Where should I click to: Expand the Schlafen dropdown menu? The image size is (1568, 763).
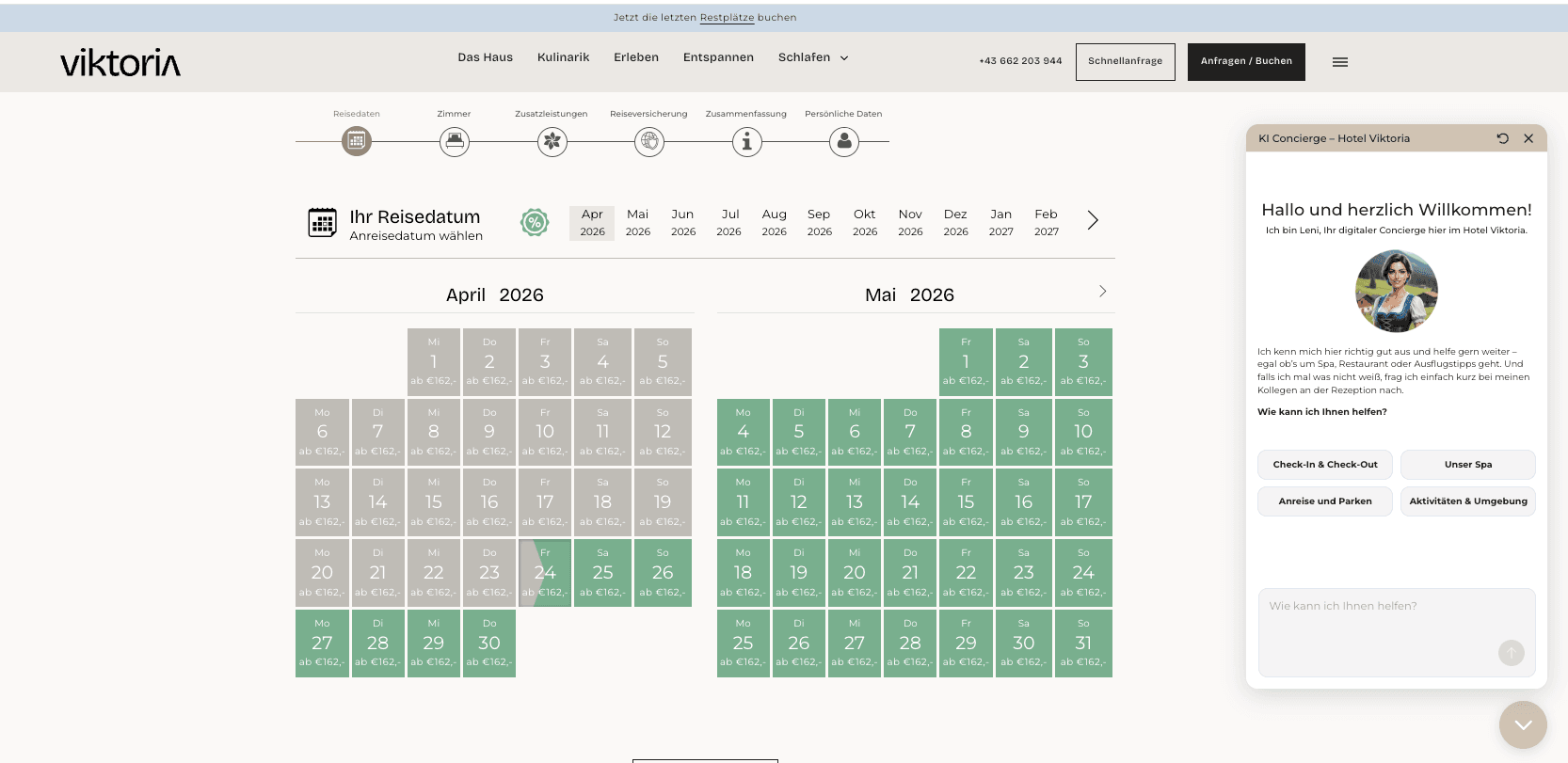[x=813, y=57]
